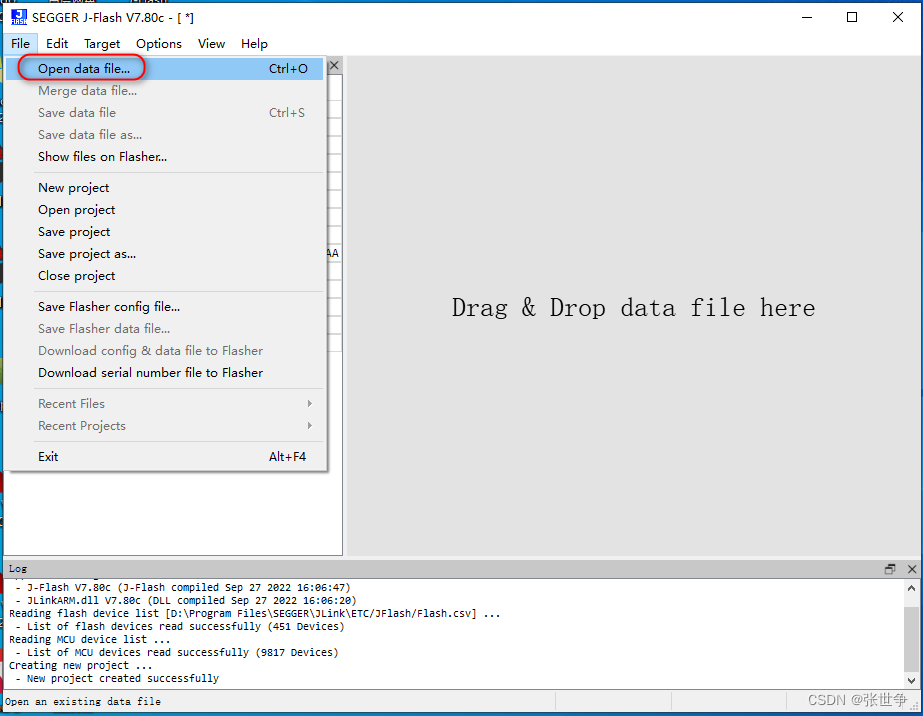Click the Drag & Drop data file area

pos(633,307)
